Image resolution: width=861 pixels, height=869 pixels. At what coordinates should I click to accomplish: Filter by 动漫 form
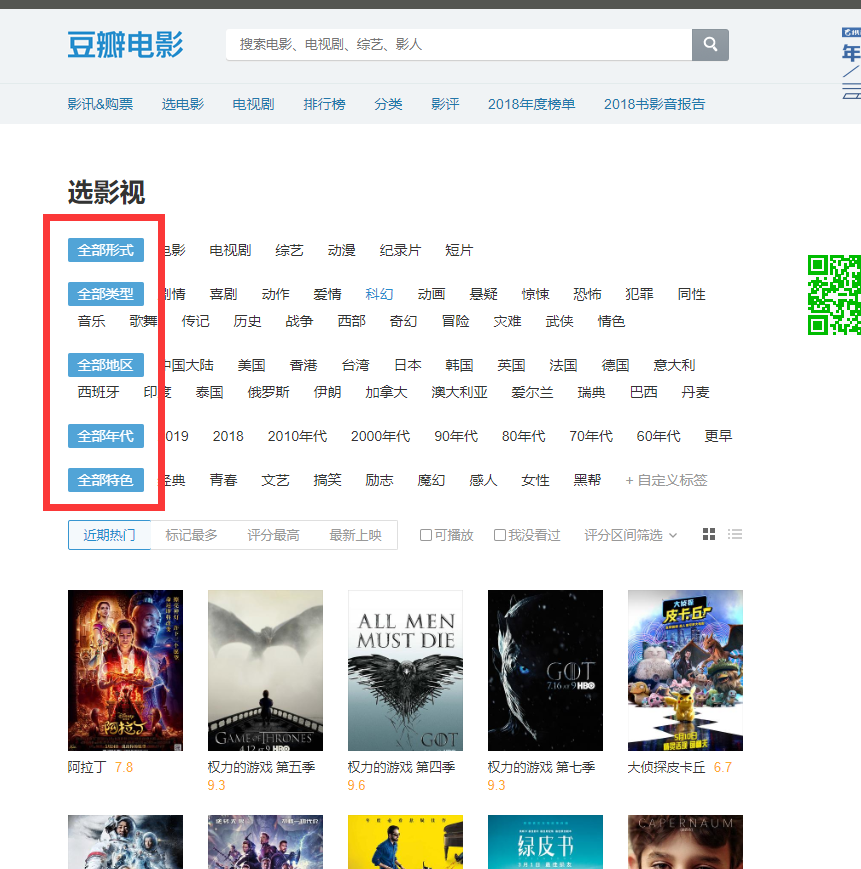[x=341, y=250]
